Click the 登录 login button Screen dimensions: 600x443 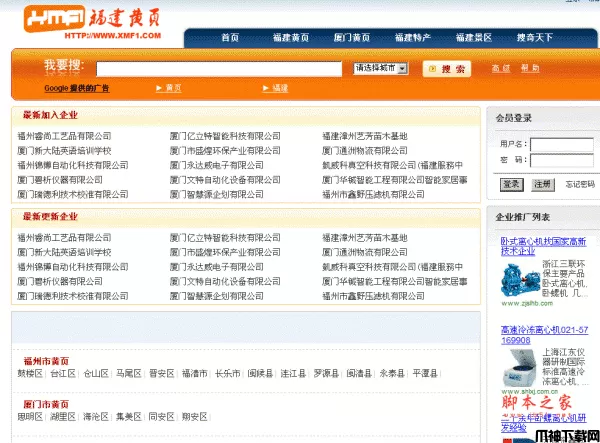(x=511, y=184)
